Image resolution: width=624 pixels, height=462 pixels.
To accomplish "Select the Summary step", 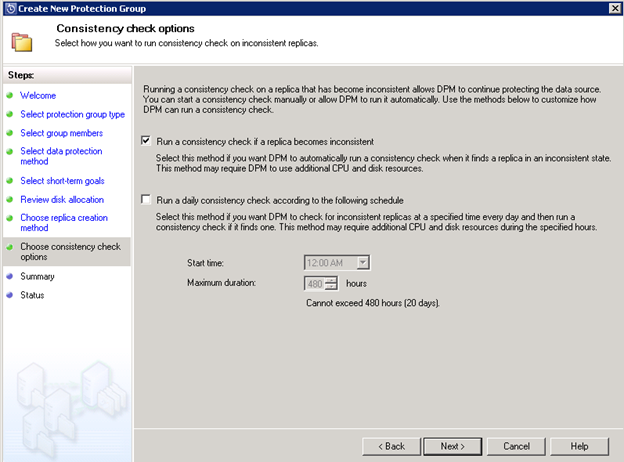I will tap(37, 276).
